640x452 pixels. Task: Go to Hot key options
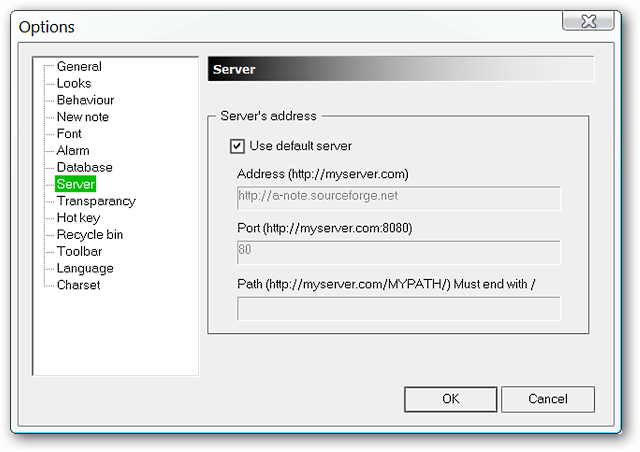(x=78, y=218)
